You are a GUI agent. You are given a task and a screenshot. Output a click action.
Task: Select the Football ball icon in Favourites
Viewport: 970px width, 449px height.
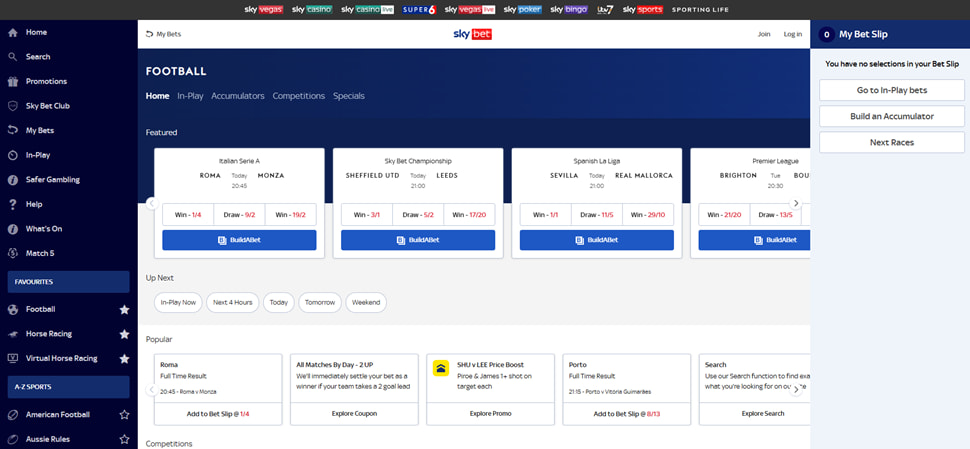pos(12,309)
